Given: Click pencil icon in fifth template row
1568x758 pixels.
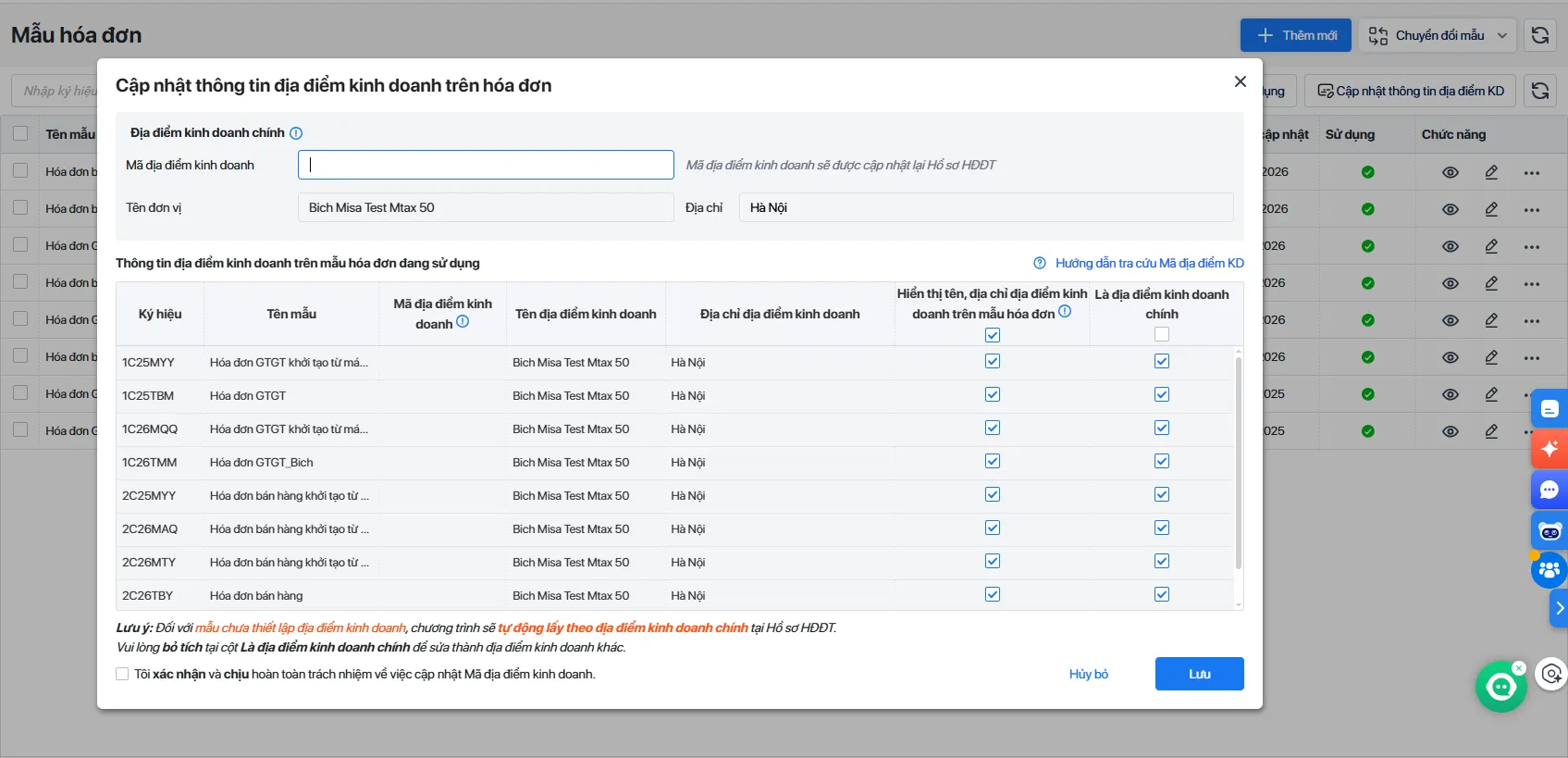Looking at the screenshot, I should tap(1491, 320).
